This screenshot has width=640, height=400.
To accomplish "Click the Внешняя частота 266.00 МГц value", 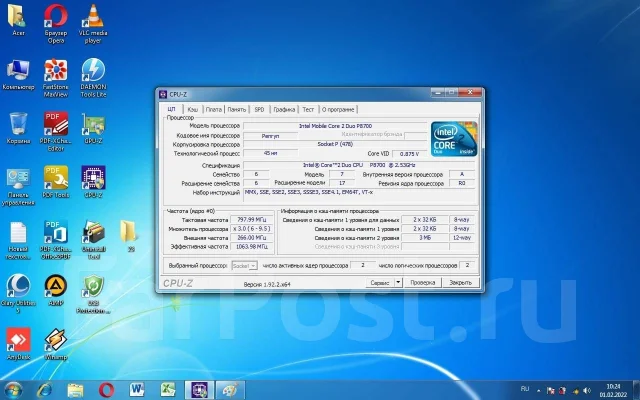I will click(x=252, y=238).
